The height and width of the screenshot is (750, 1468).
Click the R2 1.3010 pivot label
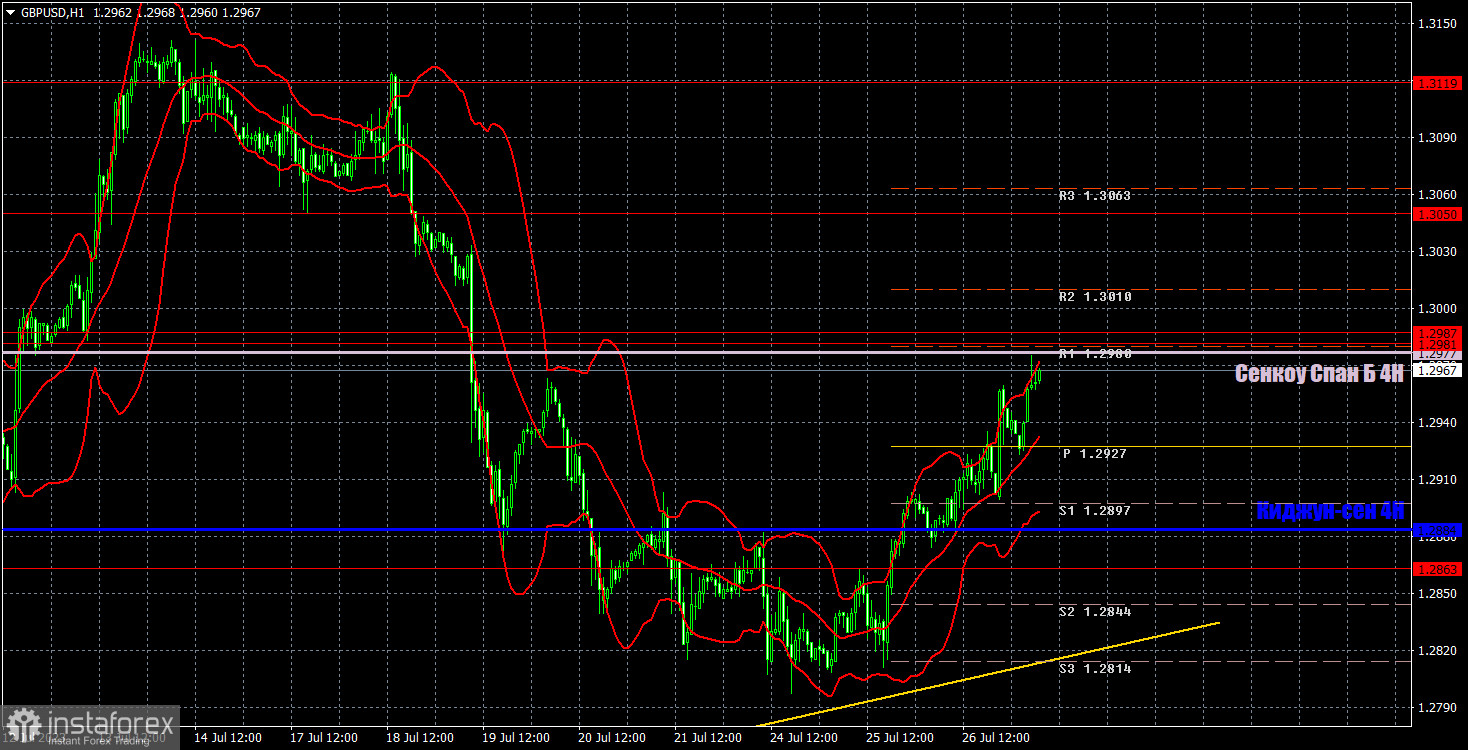pos(1095,297)
